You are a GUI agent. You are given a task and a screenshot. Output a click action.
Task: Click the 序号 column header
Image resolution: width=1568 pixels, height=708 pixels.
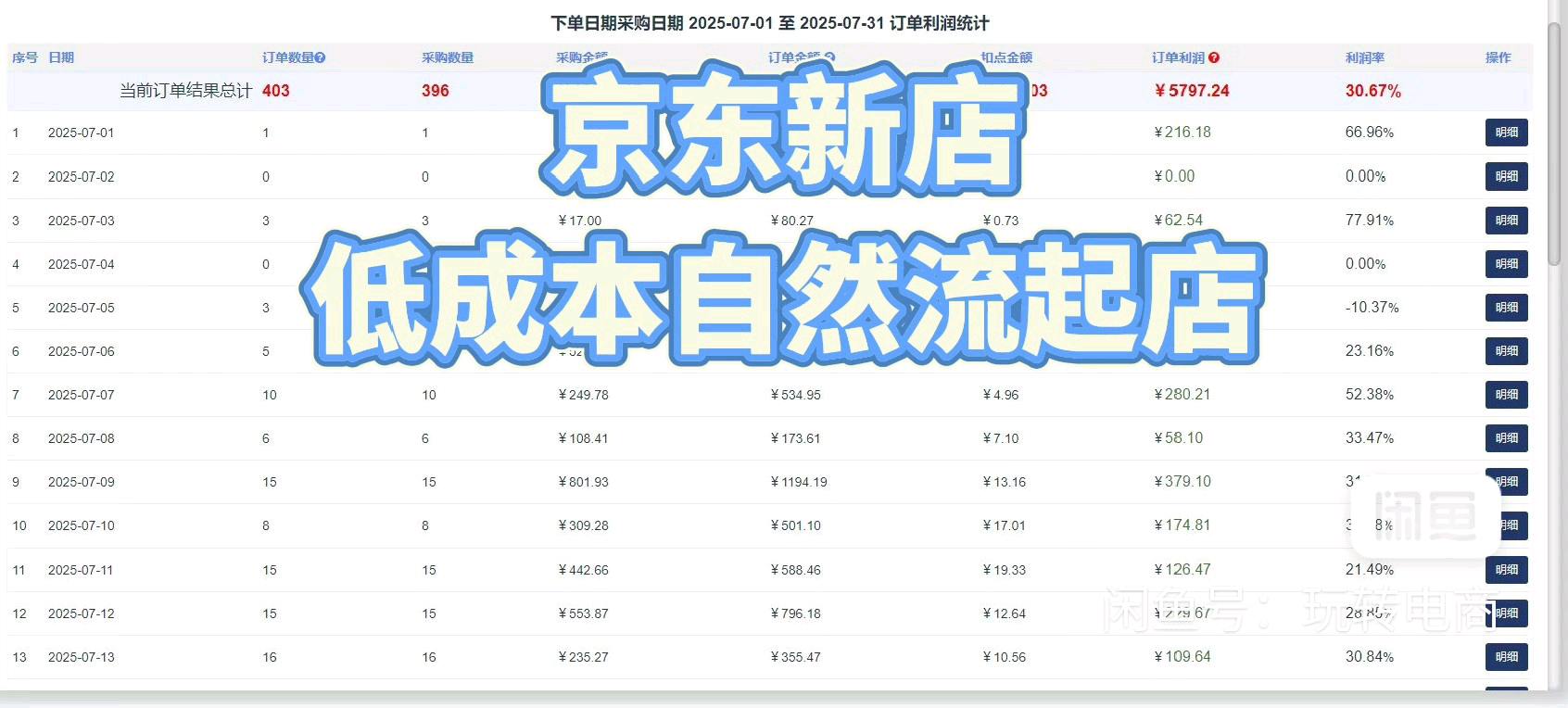tap(25, 57)
